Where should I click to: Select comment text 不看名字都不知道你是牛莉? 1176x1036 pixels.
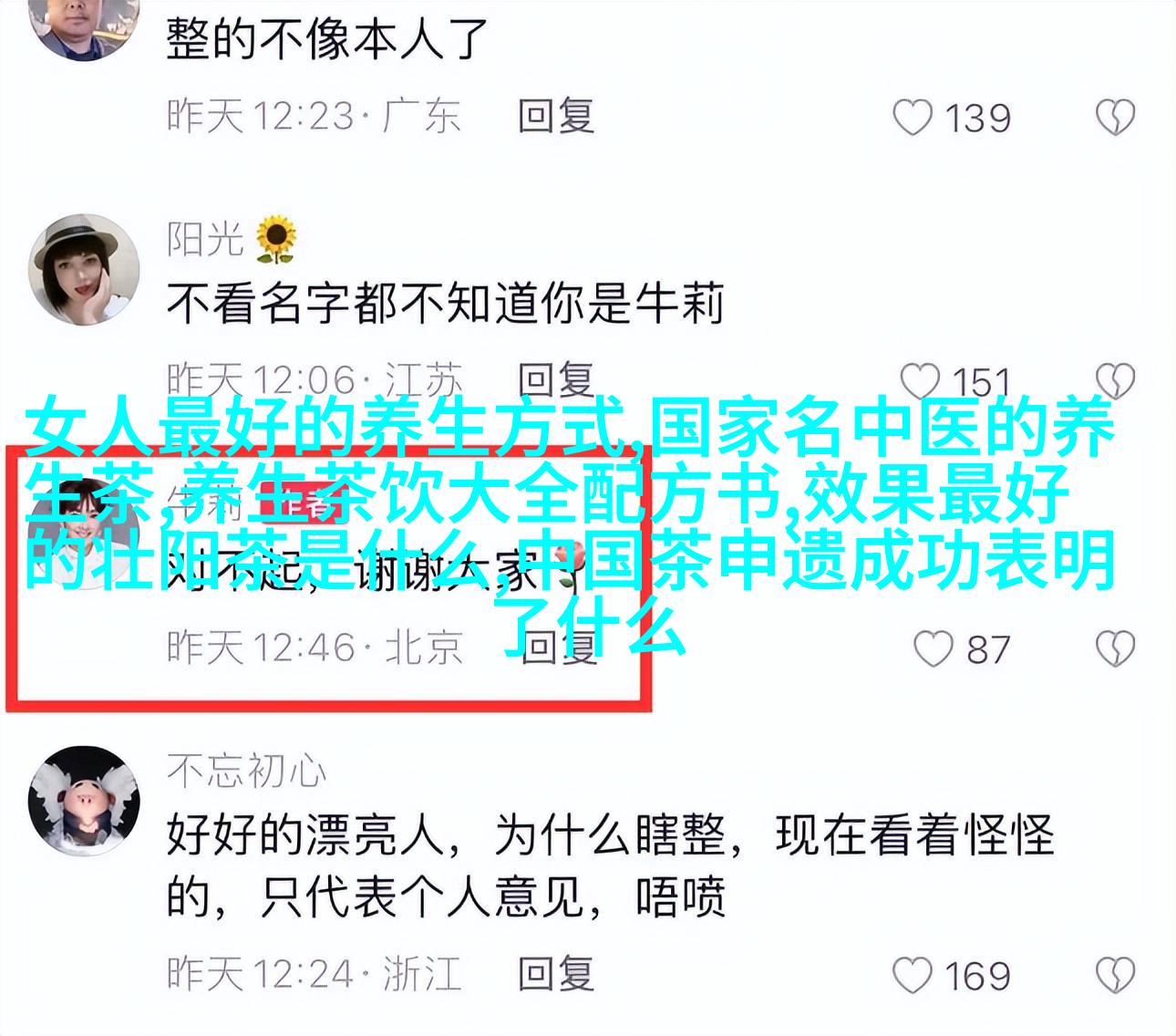coord(445,304)
